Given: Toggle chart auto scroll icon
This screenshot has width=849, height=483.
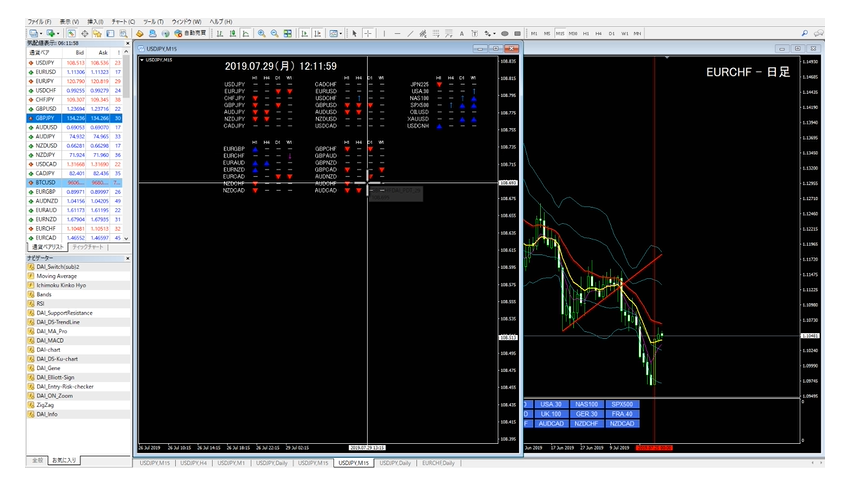Looking at the screenshot, I should [304, 34].
